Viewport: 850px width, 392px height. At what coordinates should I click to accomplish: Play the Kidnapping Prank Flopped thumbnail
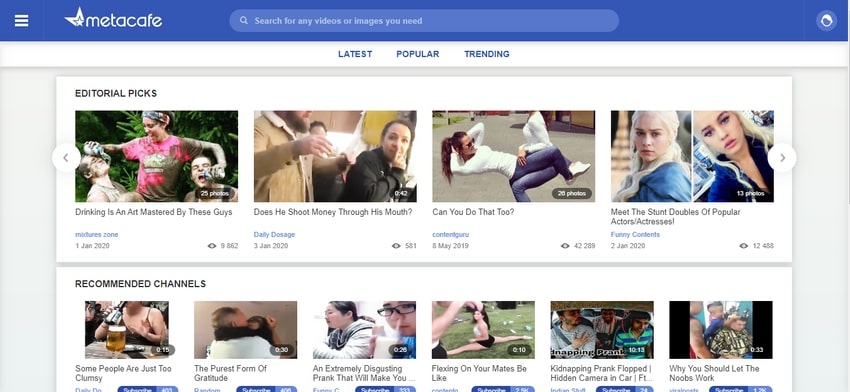pyautogui.click(x=602, y=330)
